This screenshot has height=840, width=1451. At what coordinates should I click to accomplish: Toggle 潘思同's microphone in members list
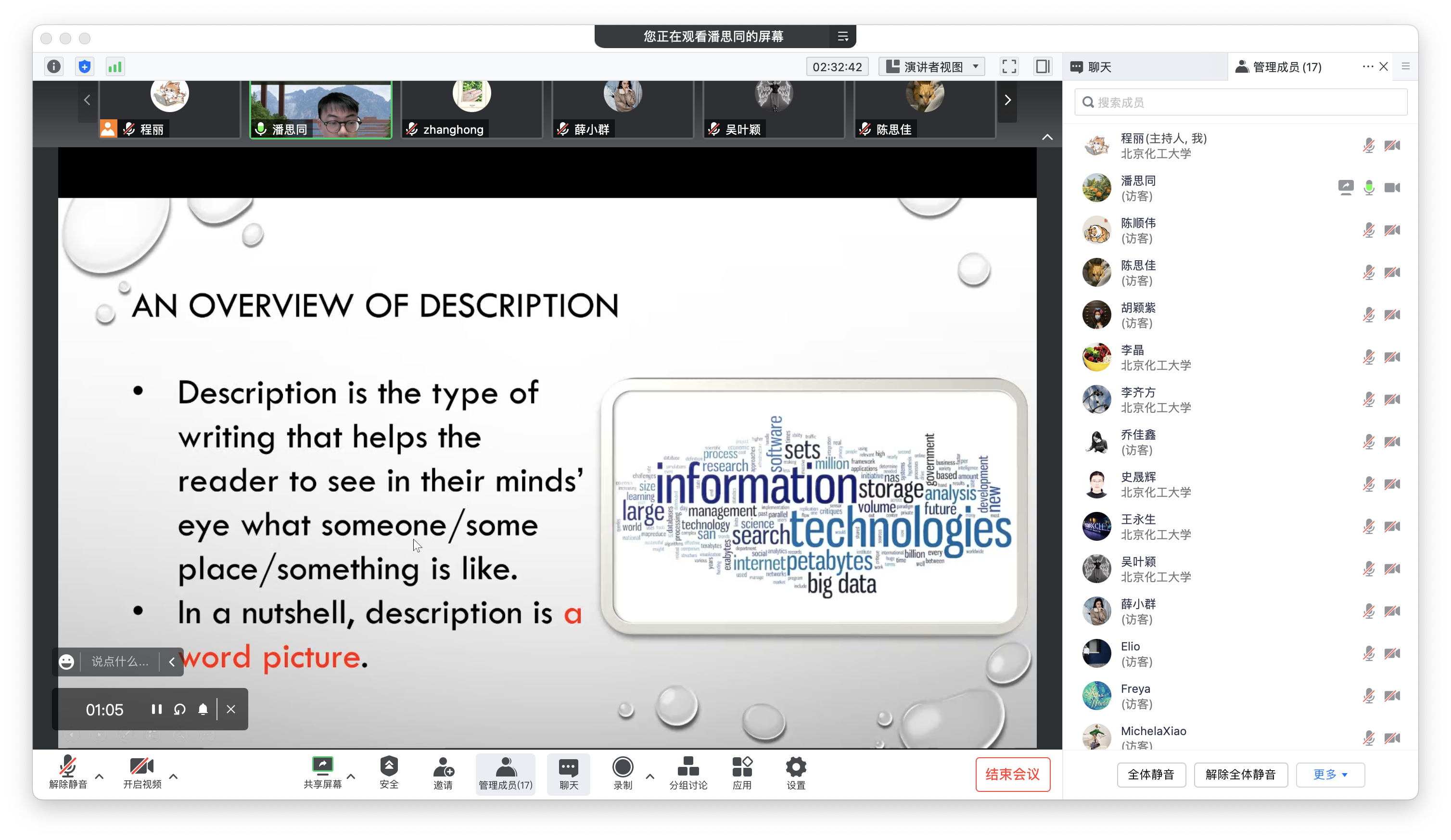1369,188
